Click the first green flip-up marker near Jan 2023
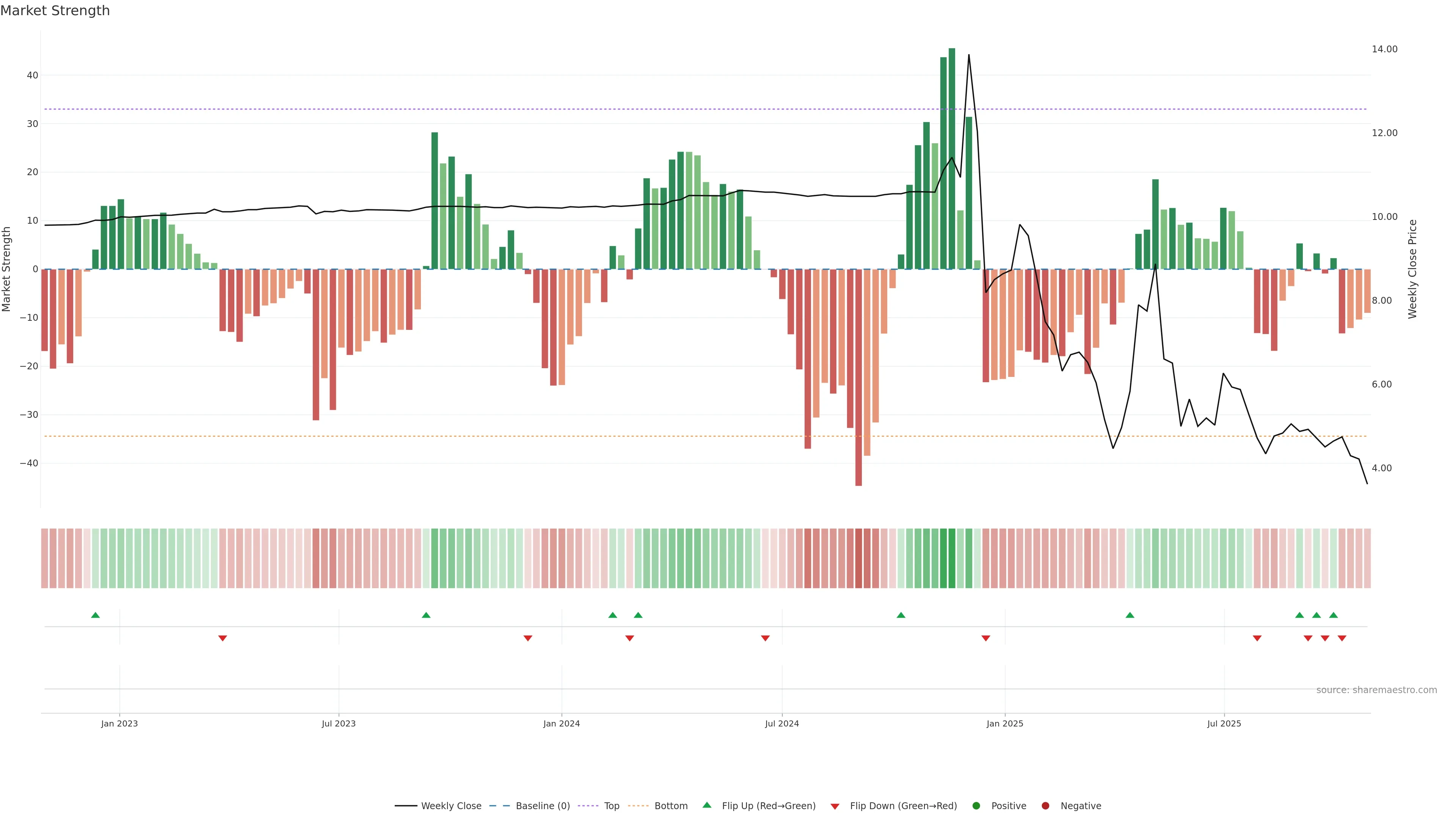1456x819 pixels. coord(96,615)
